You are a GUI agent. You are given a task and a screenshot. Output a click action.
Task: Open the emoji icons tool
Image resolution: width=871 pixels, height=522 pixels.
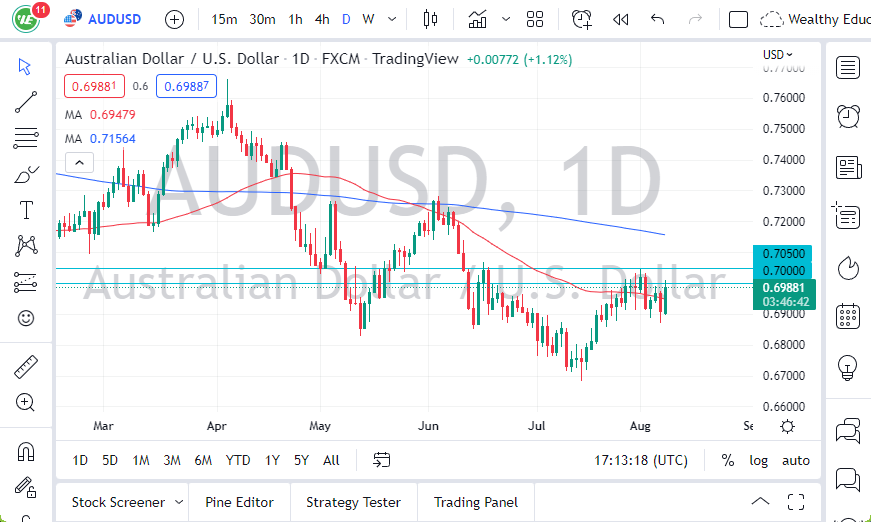(x=26, y=318)
